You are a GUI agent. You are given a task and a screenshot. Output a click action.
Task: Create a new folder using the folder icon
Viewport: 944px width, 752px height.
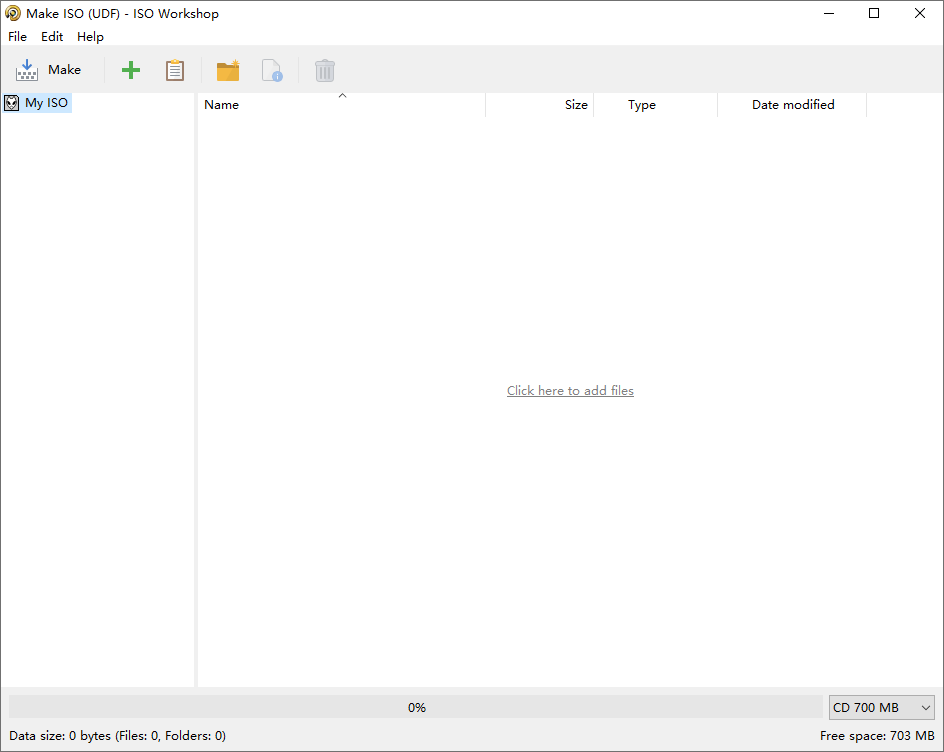228,70
